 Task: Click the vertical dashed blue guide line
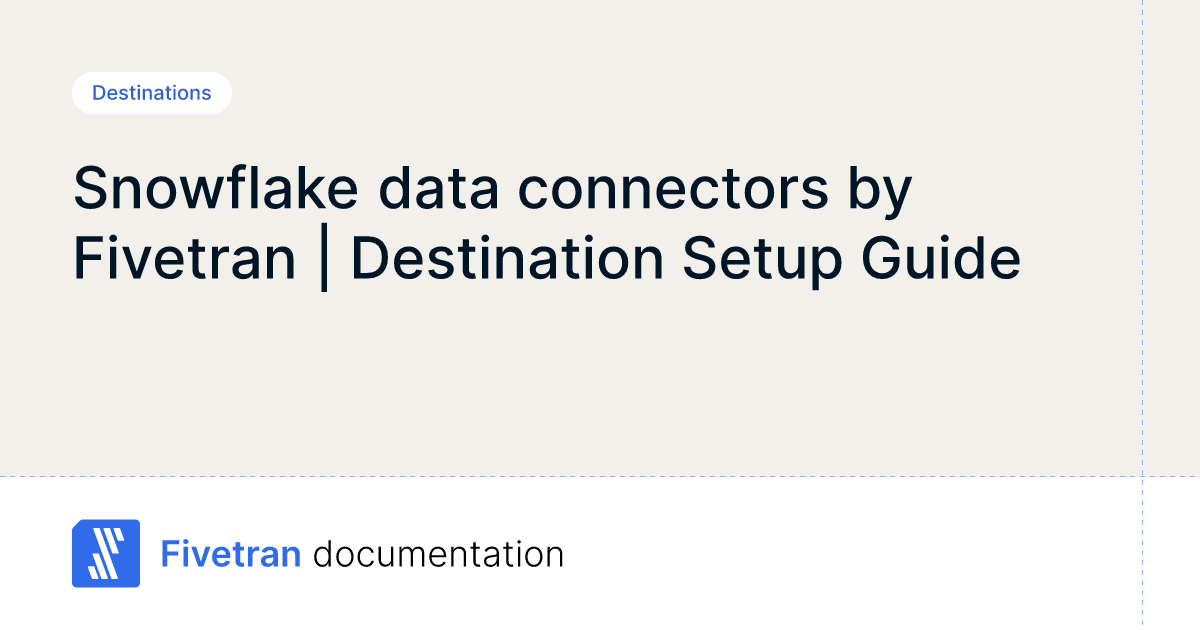click(1143, 300)
